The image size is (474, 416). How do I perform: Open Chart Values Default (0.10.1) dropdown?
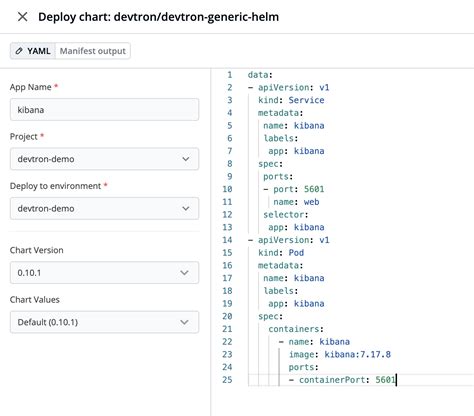click(104, 322)
